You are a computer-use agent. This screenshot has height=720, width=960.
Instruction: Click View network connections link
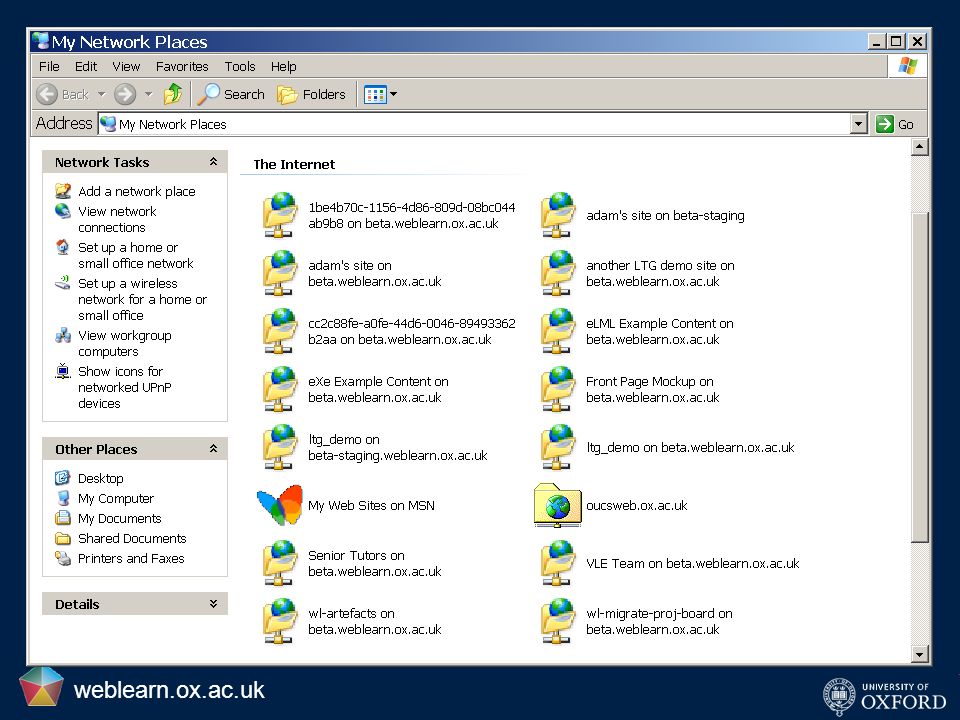(x=117, y=219)
